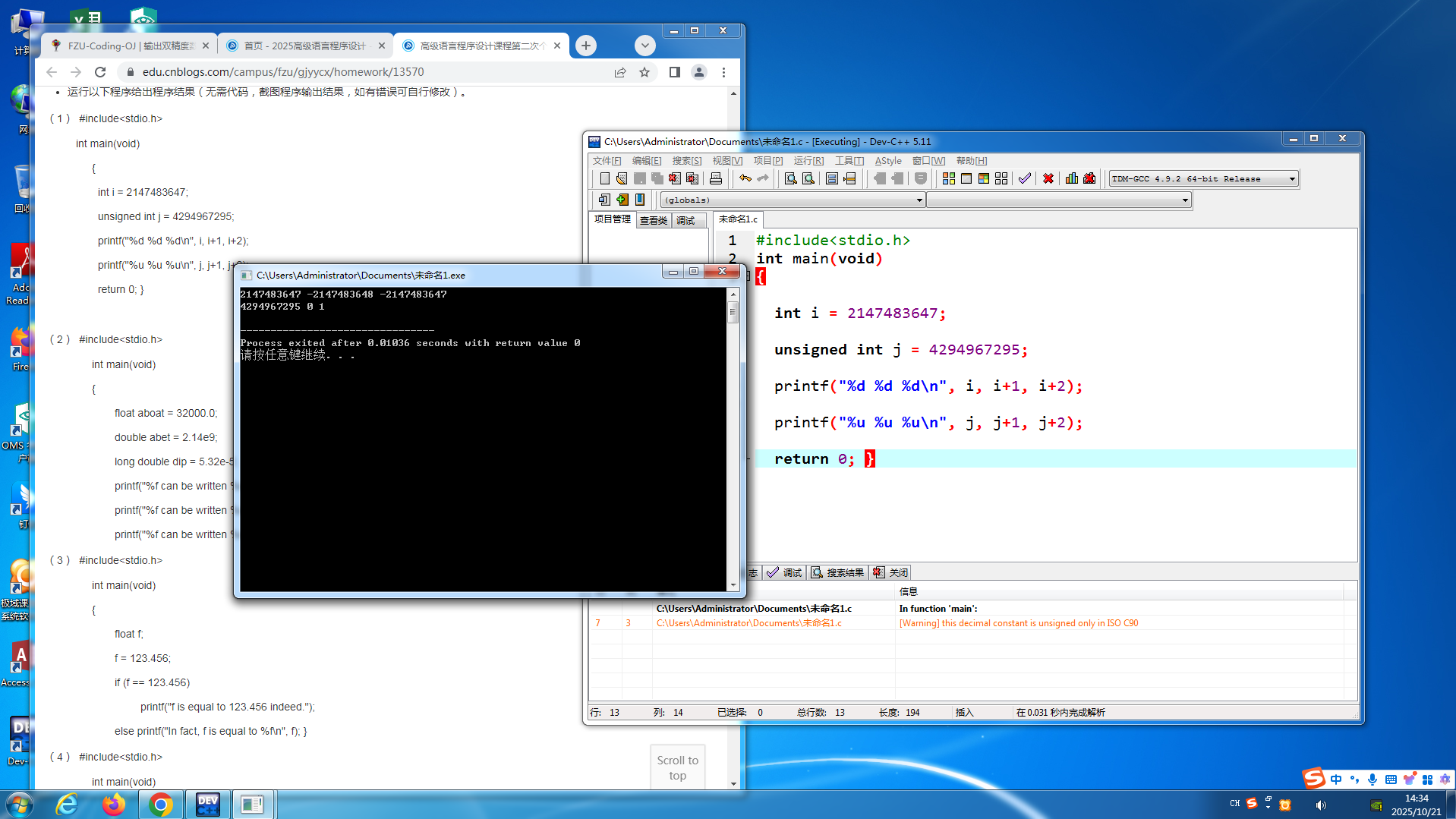Open Chrome's three-dot menu
The height and width of the screenshot is (819, 1456).
723,72
